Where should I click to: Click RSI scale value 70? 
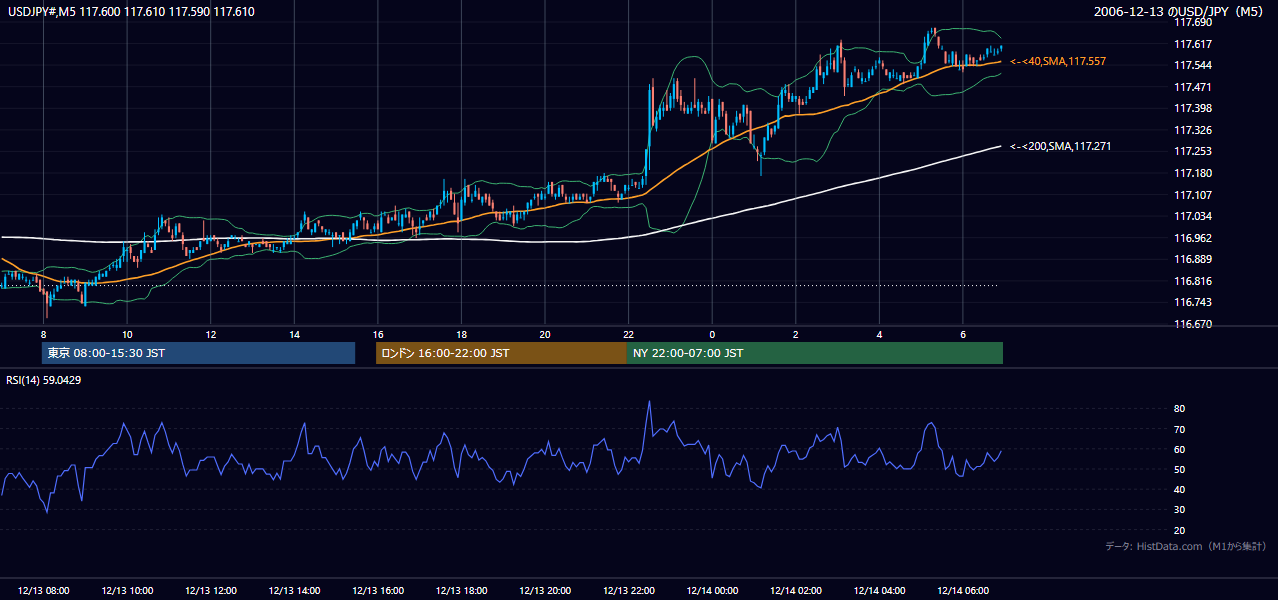pyautogui.click(x=1179, y=429)
